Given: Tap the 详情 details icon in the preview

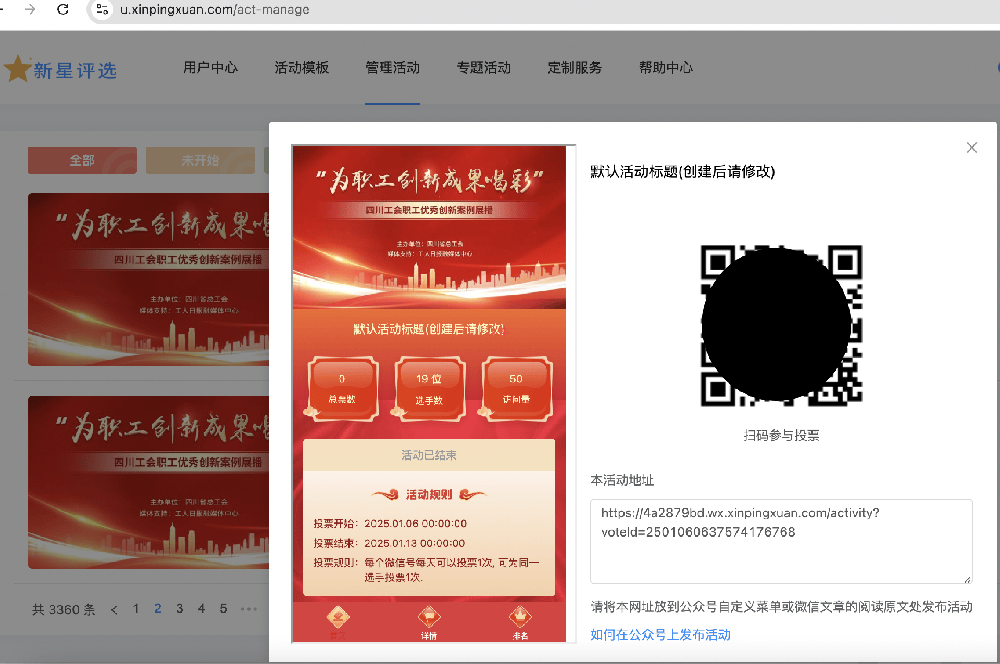Looking at the screenshot, I should (429, 622).
